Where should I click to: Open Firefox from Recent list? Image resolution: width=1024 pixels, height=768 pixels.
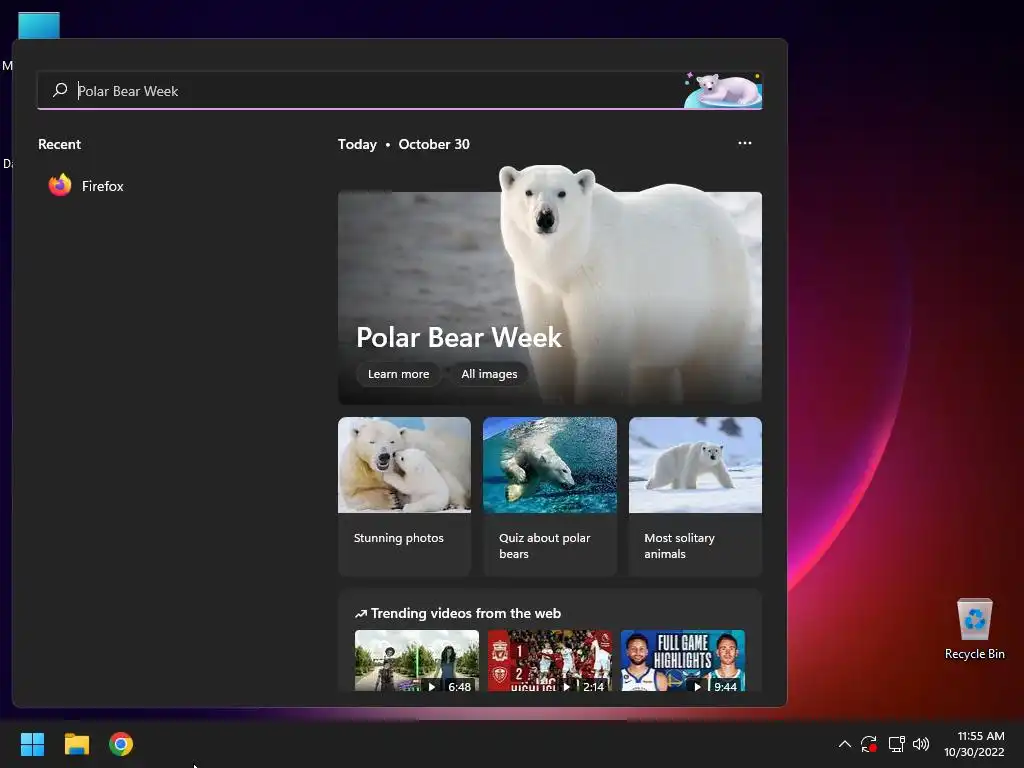tap(86, 186)
